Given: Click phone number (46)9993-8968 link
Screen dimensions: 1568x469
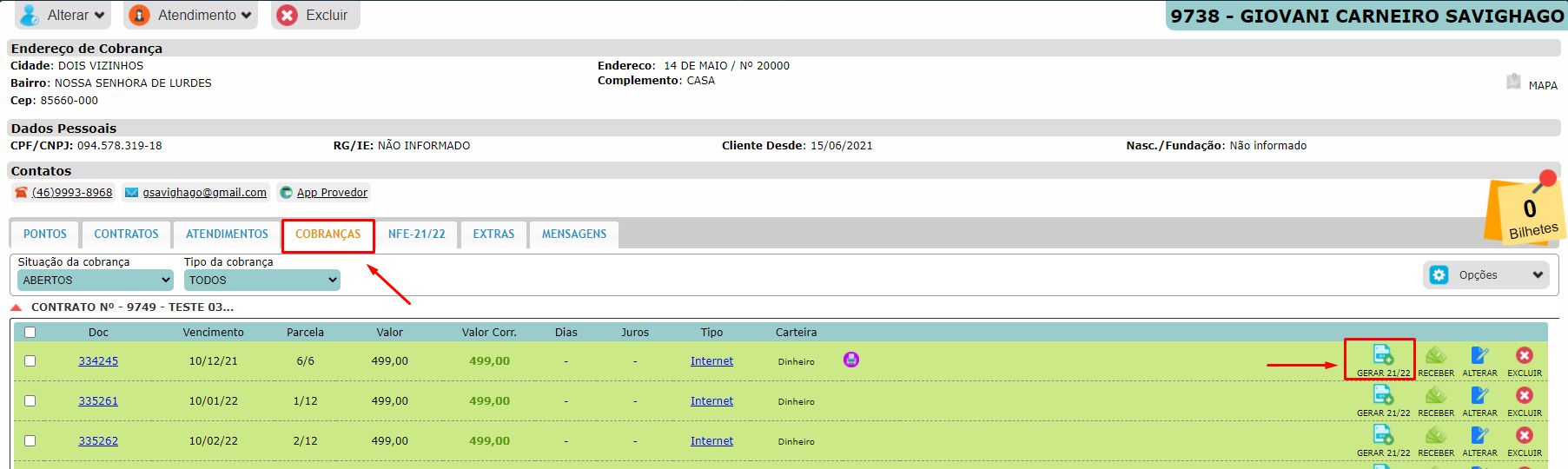Looking at the screenshot, I should 72,192.
